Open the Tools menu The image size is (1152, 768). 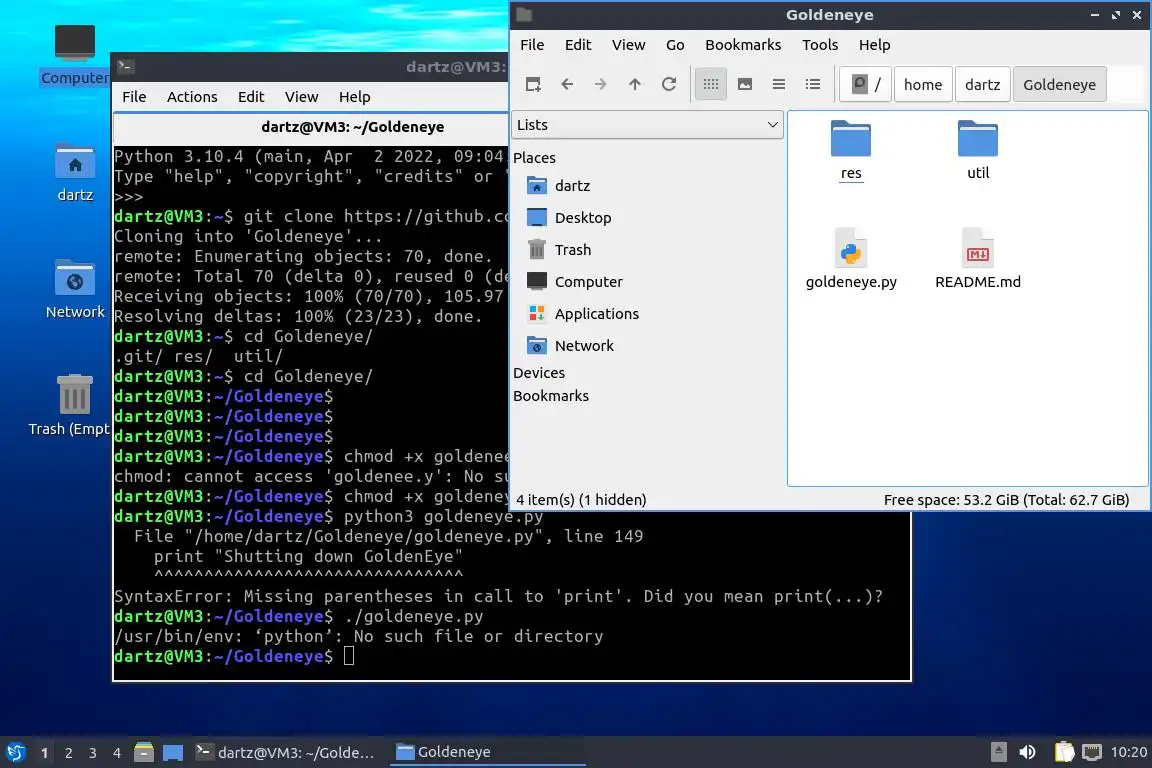[820, 45]
